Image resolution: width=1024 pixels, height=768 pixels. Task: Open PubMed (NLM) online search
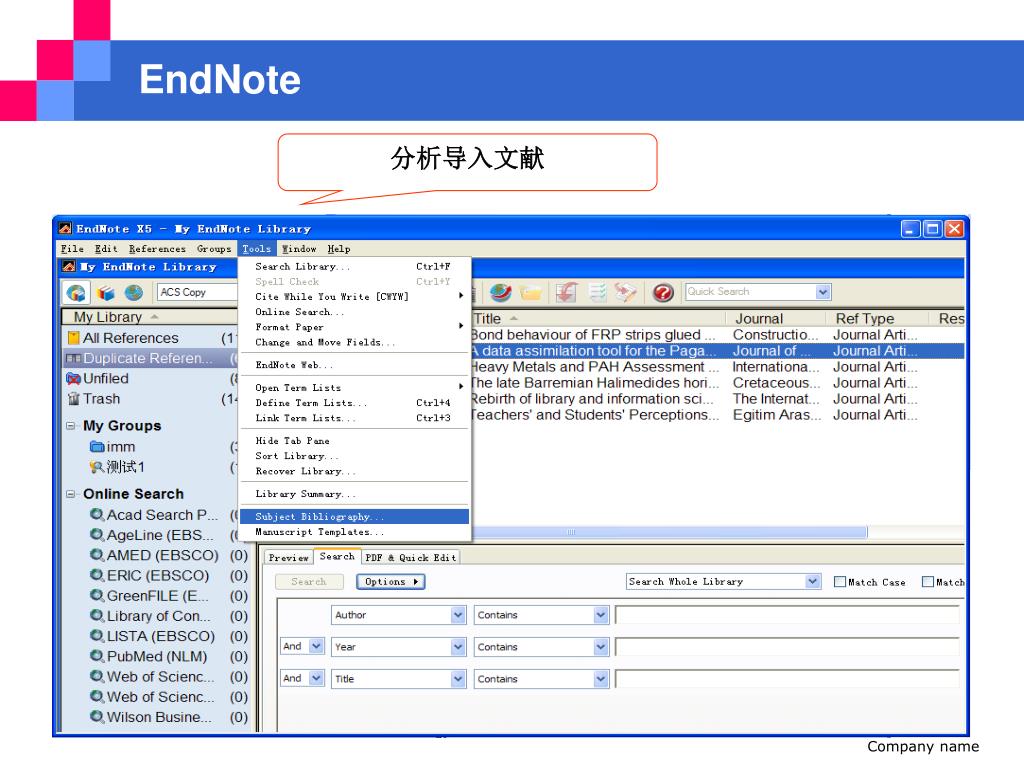point(148,657)
